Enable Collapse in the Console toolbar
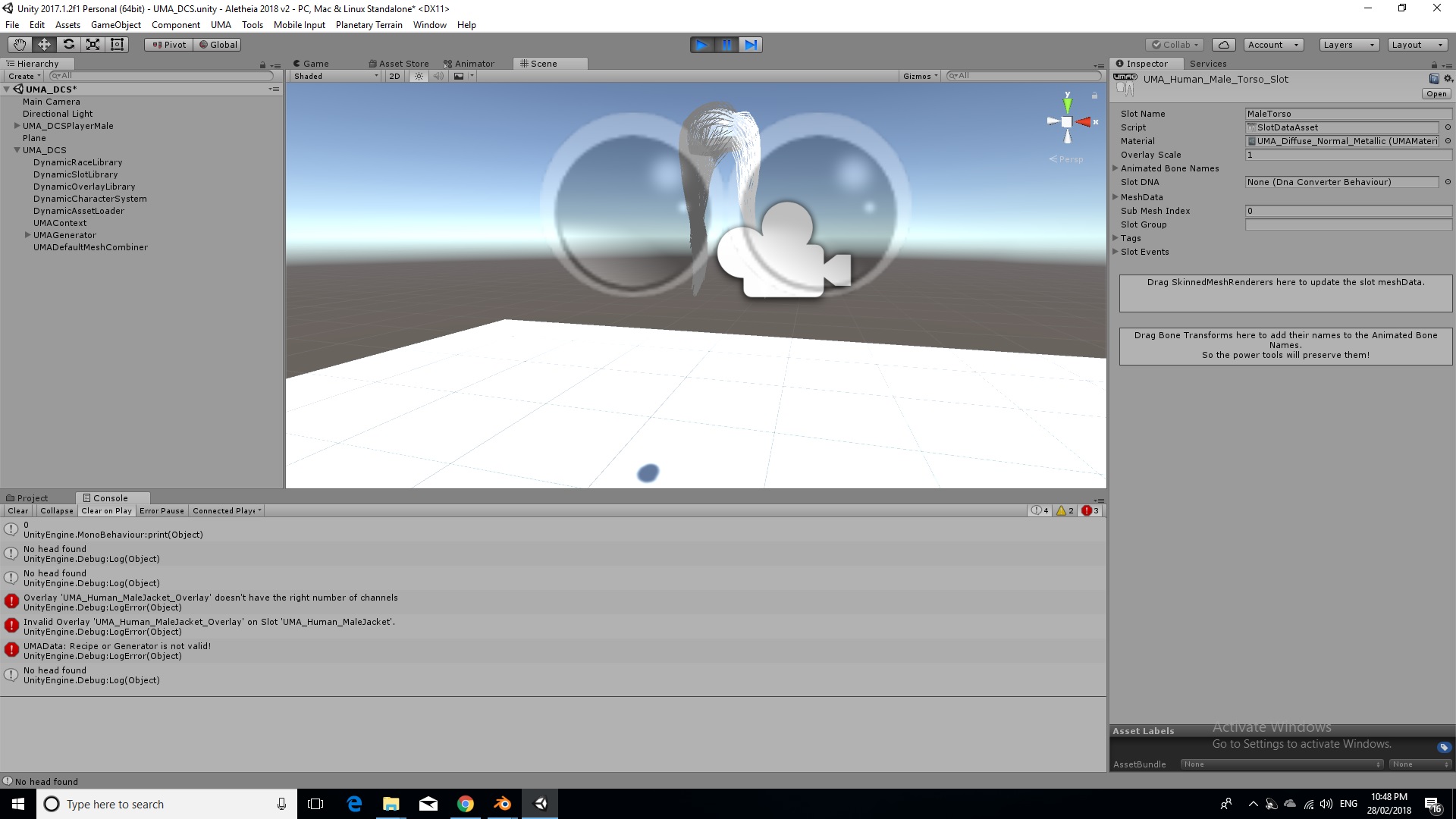The image size is (1456, 819). pyautogui.click(x=56, y=510)
